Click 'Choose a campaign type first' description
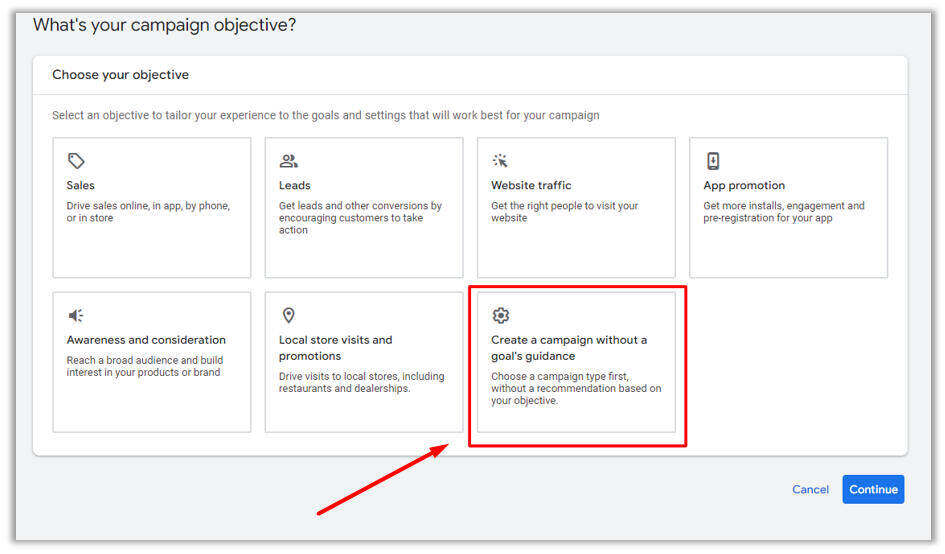Screen dimensions: 945x554 click(x=576, y=388)
